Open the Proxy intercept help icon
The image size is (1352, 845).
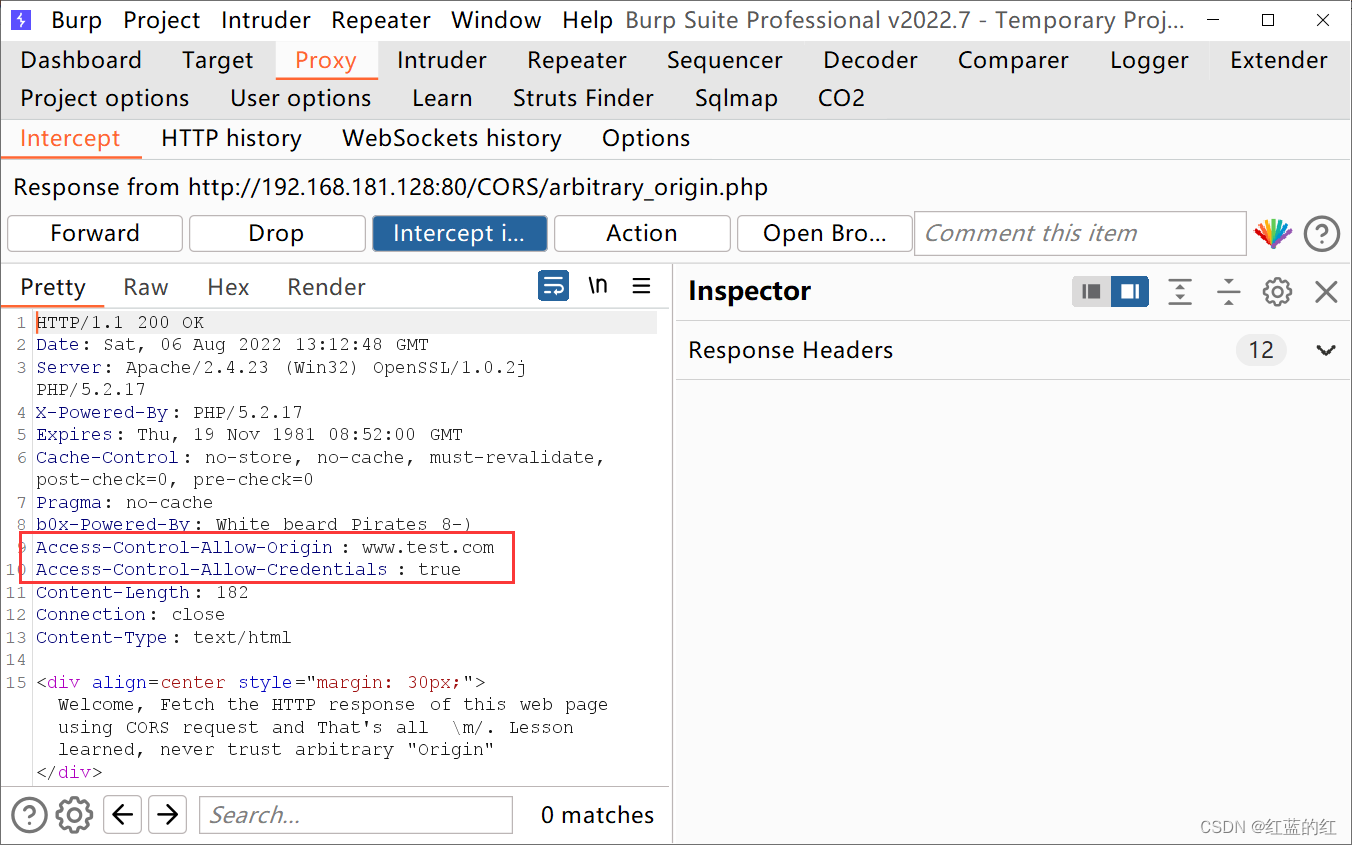tap(1322, 234)
